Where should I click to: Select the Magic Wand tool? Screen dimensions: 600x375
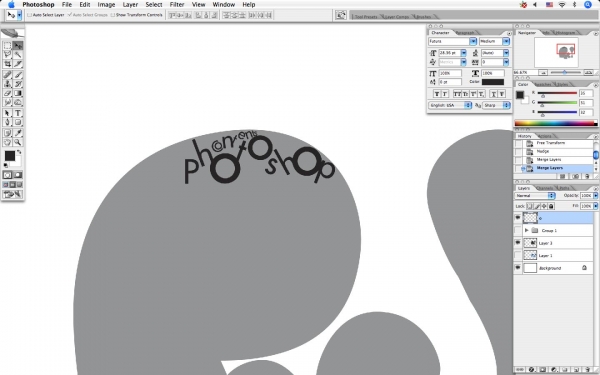coord(18,55)
